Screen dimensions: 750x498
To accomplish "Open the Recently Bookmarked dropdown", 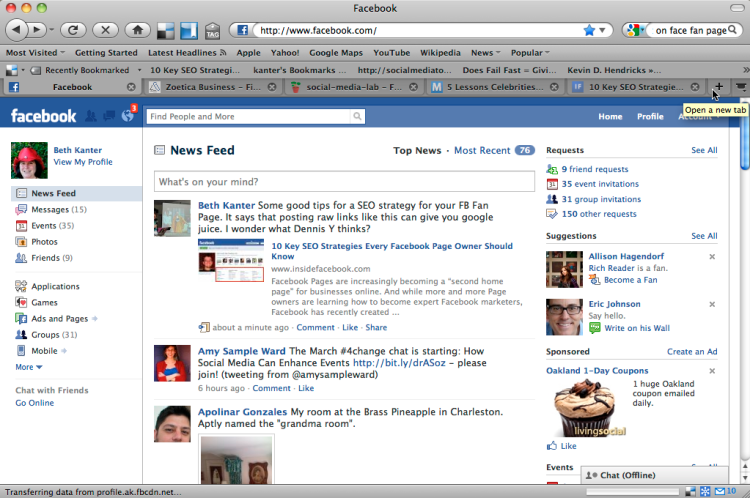I will point(139,70).
